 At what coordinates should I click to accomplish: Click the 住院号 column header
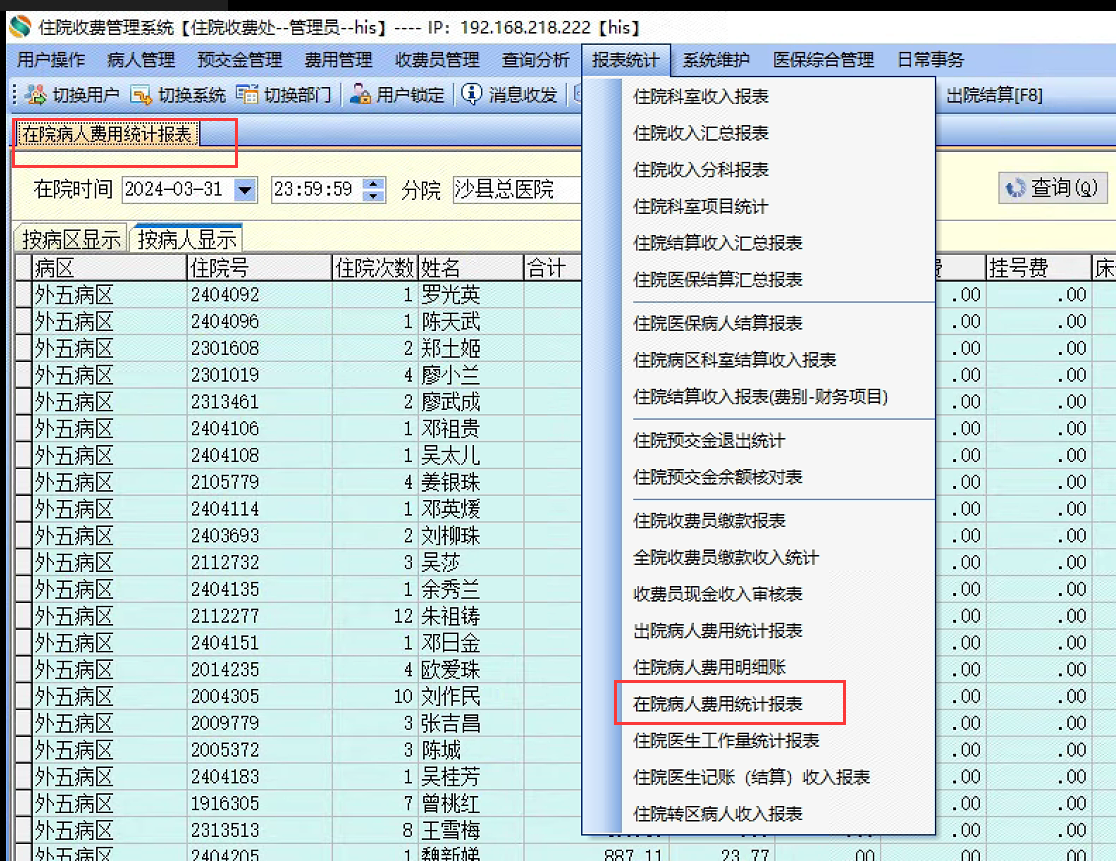[x=259, y=268]
